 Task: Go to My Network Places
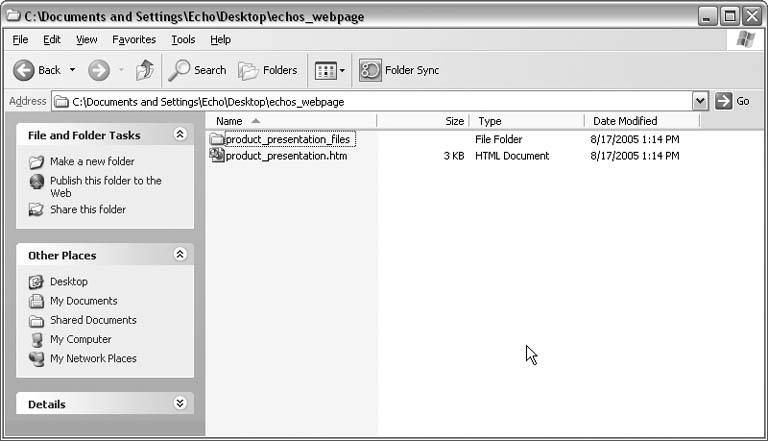pos(93,359)
